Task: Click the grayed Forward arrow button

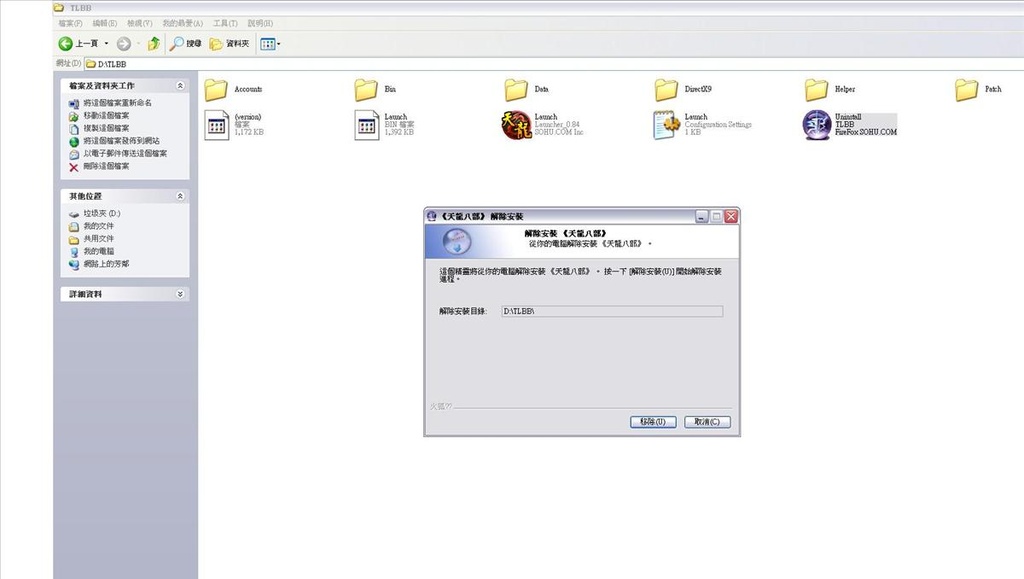Action: 123,44
